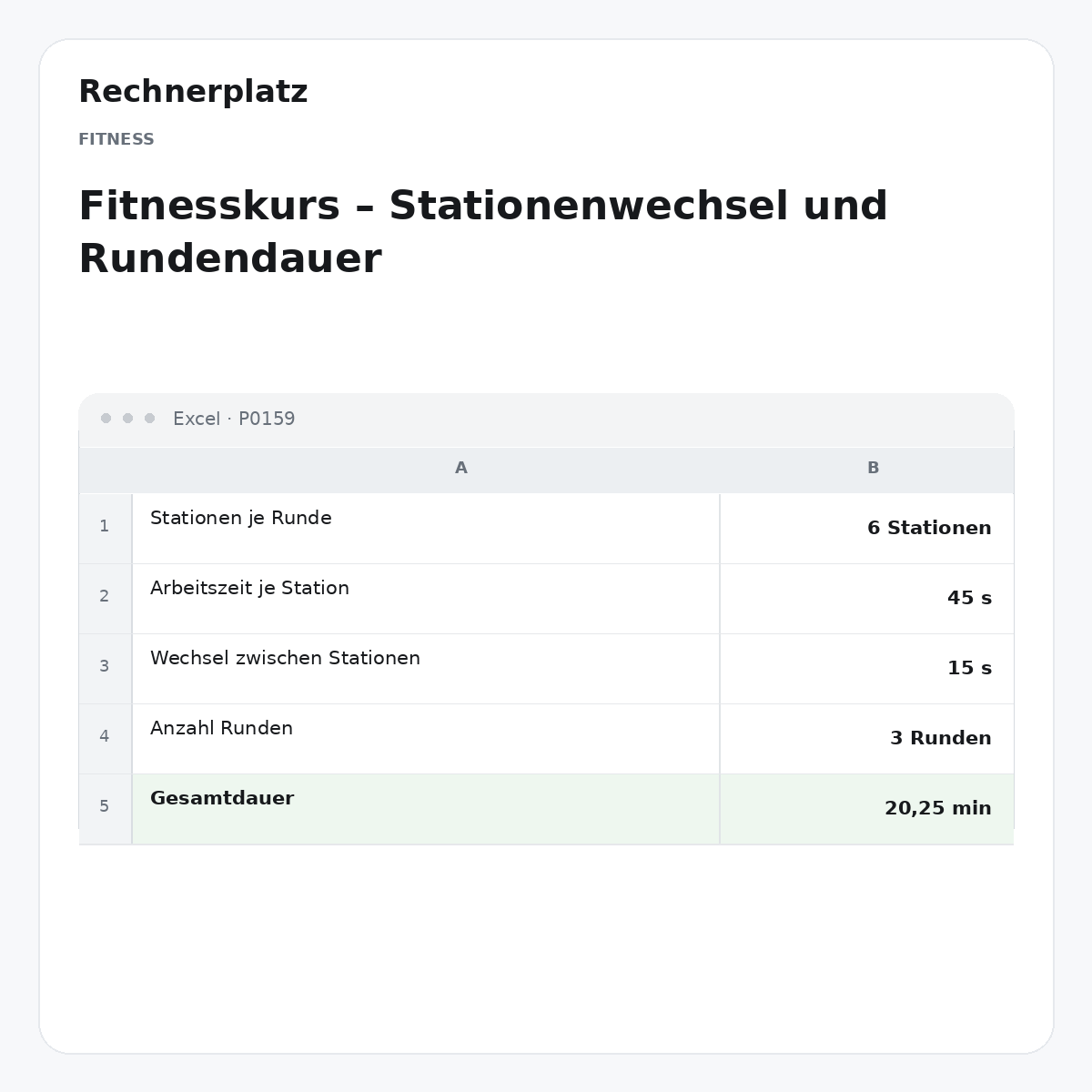Image resolution: width=1092 pixels, height=1092 pixels.
Task: Click the 'Rechnerplatz' heading
Action: pyautogui.click(x=193, y=92)
